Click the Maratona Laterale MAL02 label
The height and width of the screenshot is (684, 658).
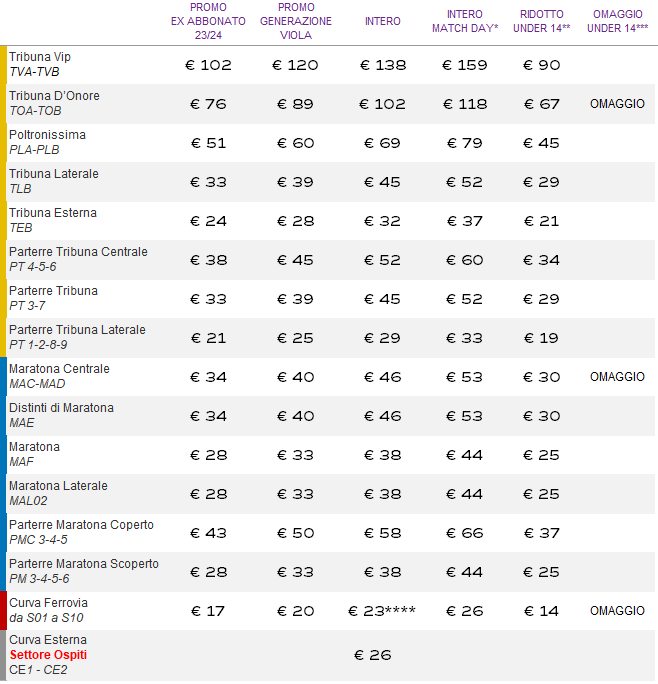pyautogui.click(x=58, y=493)
